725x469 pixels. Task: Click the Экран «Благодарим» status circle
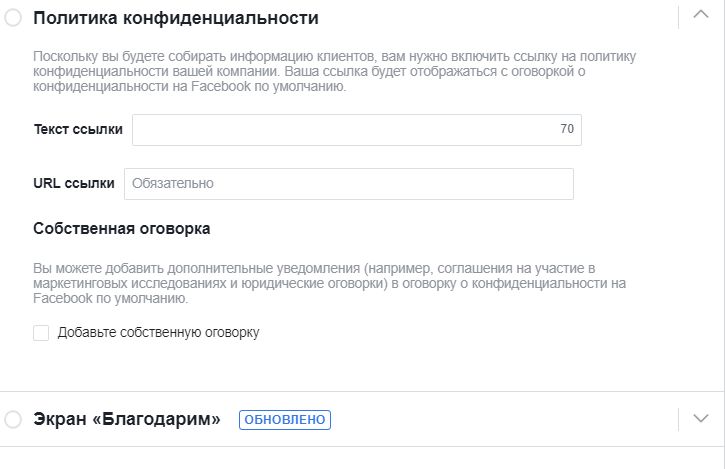point(13,419)
